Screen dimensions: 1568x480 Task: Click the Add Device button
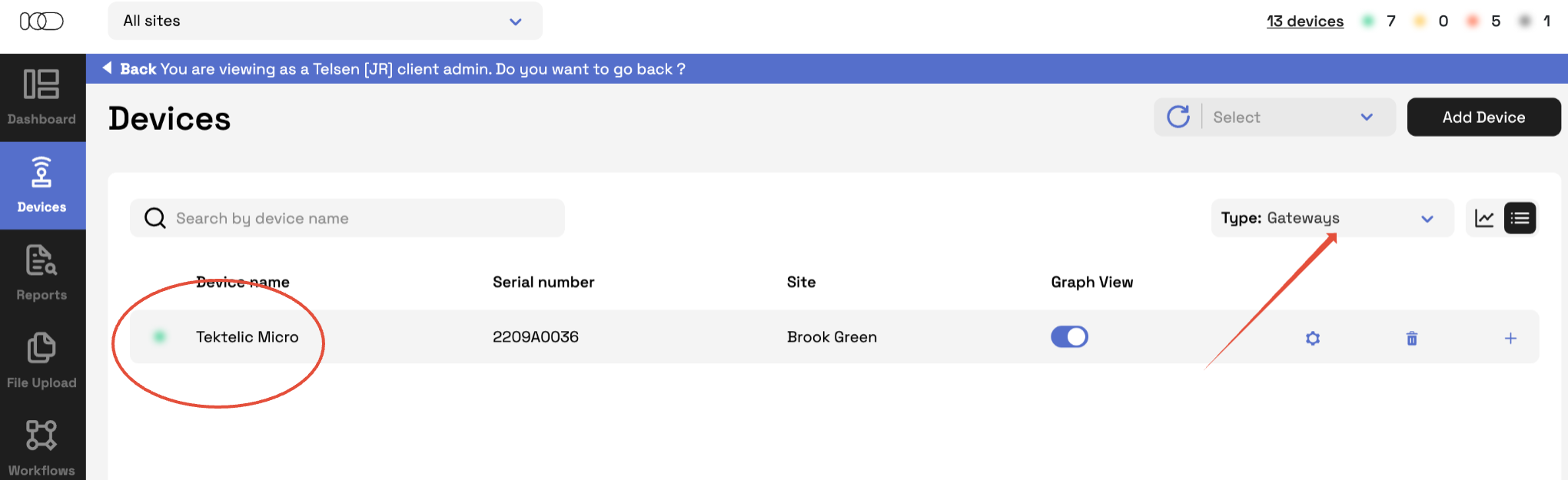1483,118
